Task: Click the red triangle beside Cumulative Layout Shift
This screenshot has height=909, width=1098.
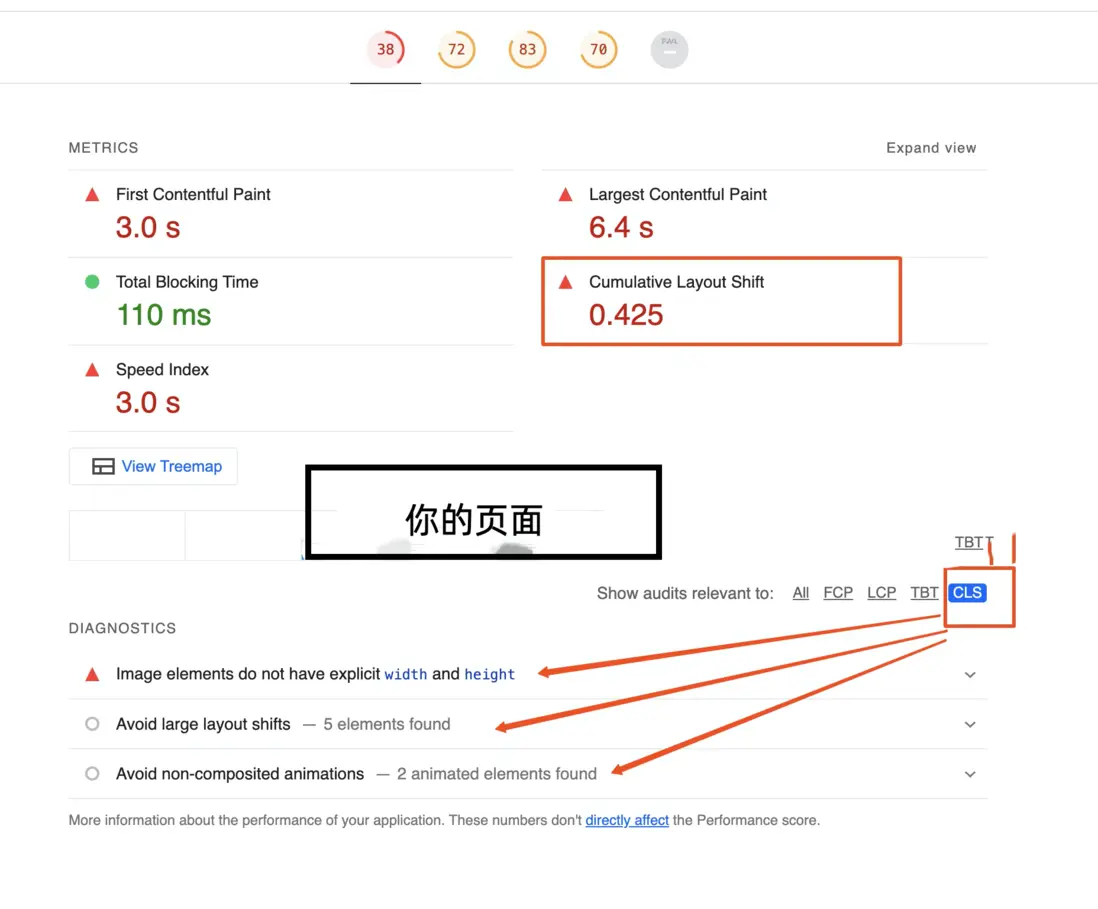Action: tap(565, 282)
